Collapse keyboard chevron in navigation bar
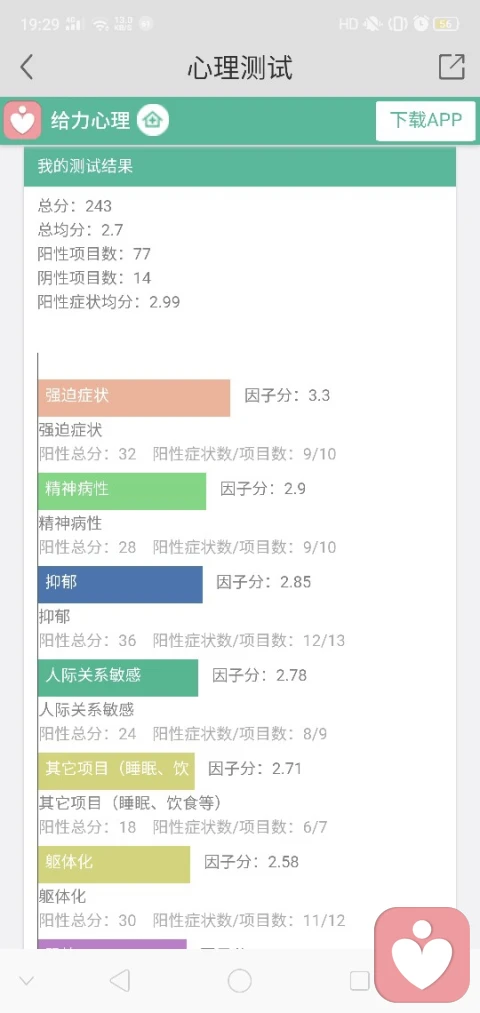 (26, 981)
